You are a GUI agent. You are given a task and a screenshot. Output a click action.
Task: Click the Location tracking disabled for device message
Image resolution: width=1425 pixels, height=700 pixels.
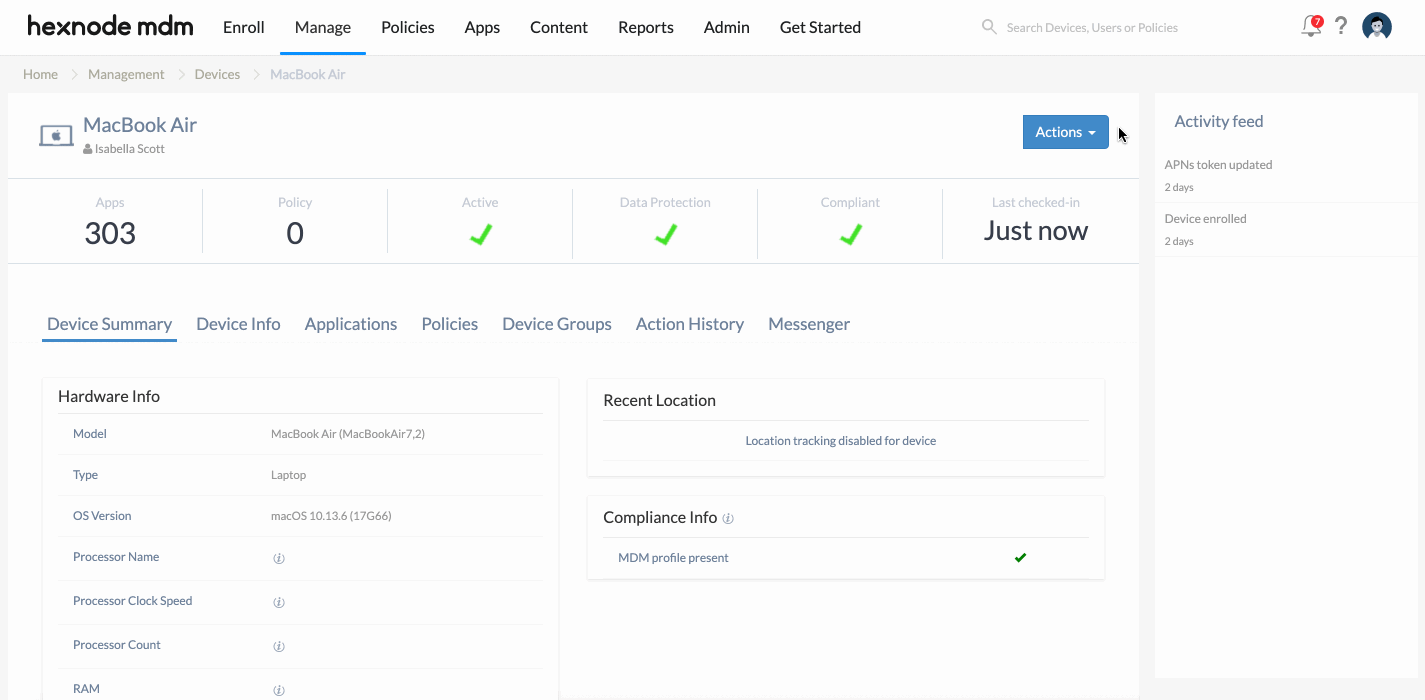tap(841, 441)
